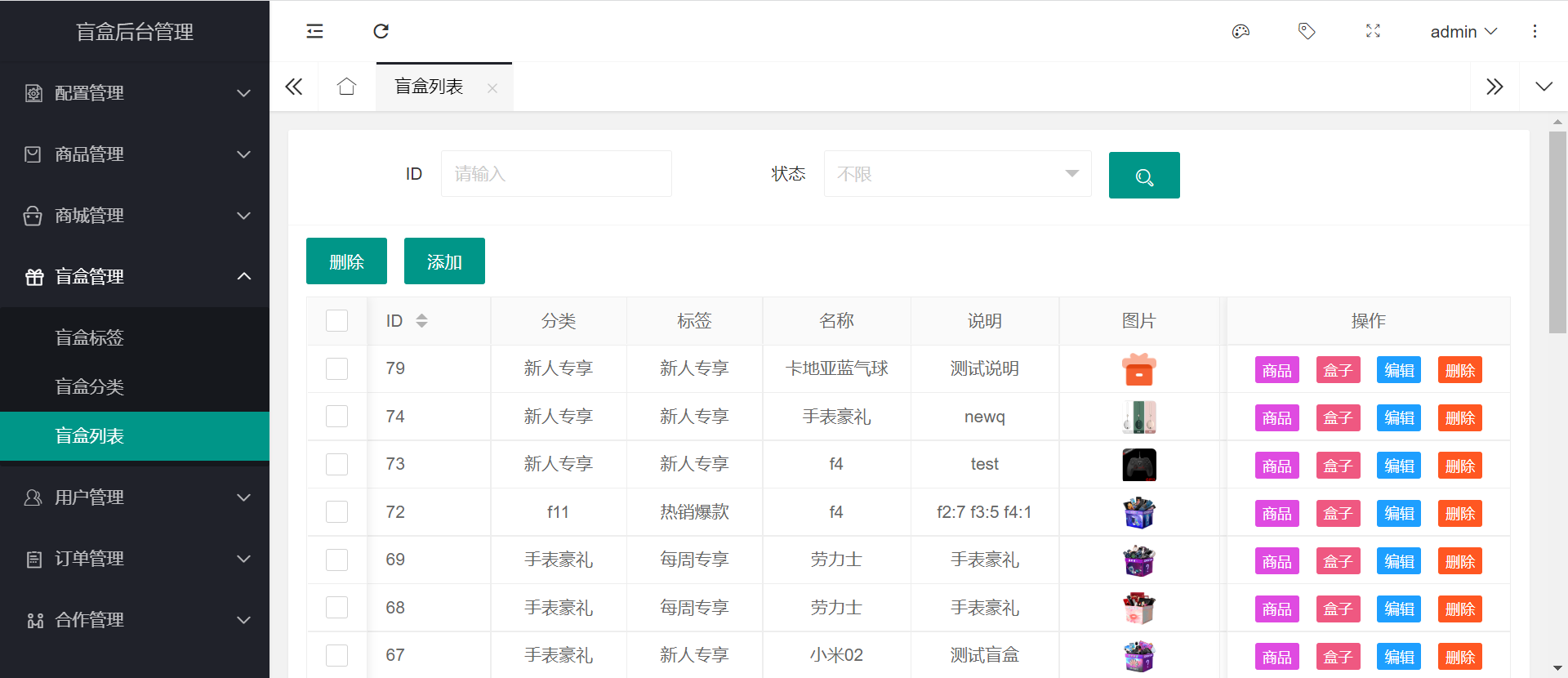Image resolution: width=1568 pixels, height=678 pixels.
Task: Expand 用户管理 menu chevron
Action: point(243,497)
